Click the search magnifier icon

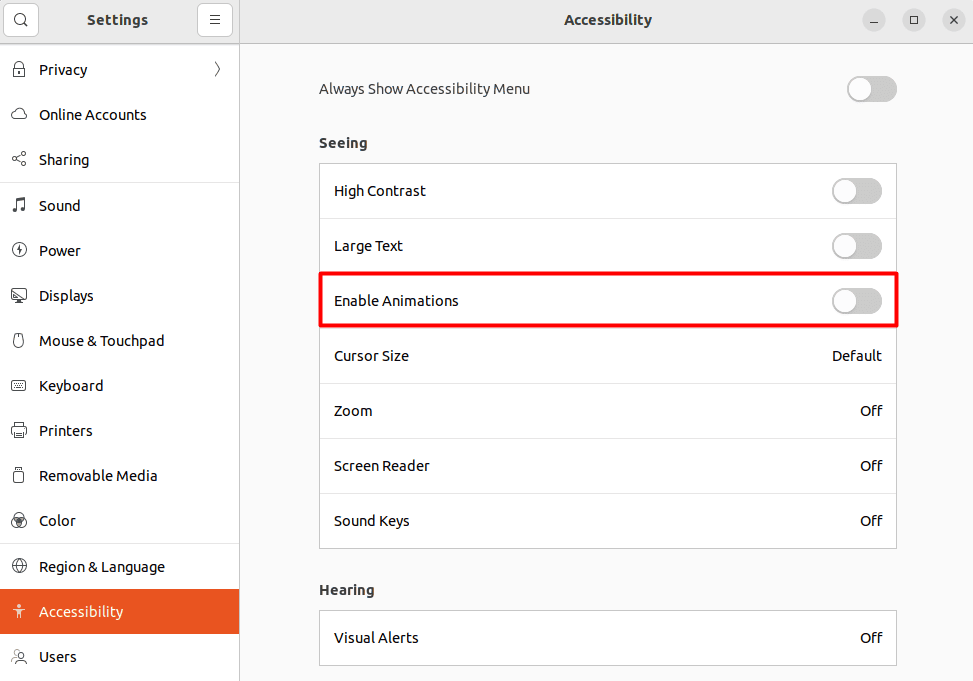[x=21, y=20]
